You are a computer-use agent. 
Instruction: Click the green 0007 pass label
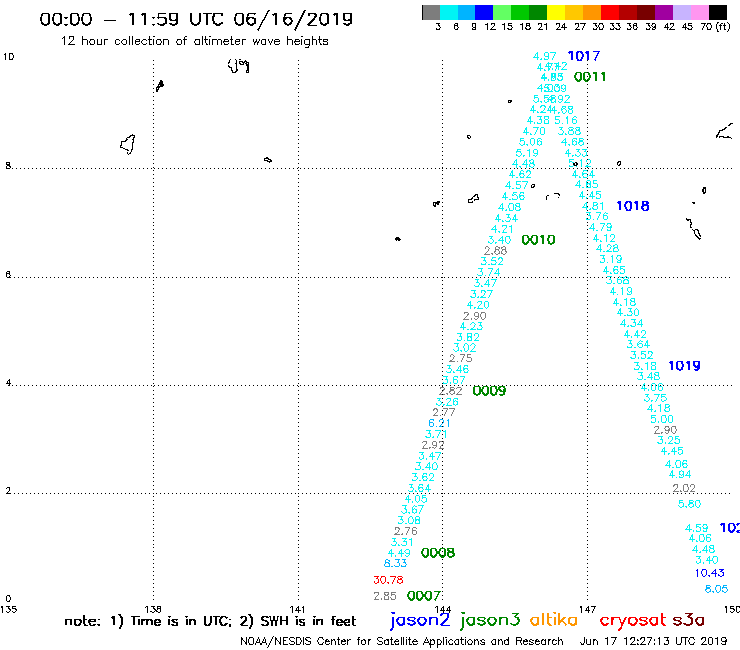424,596
